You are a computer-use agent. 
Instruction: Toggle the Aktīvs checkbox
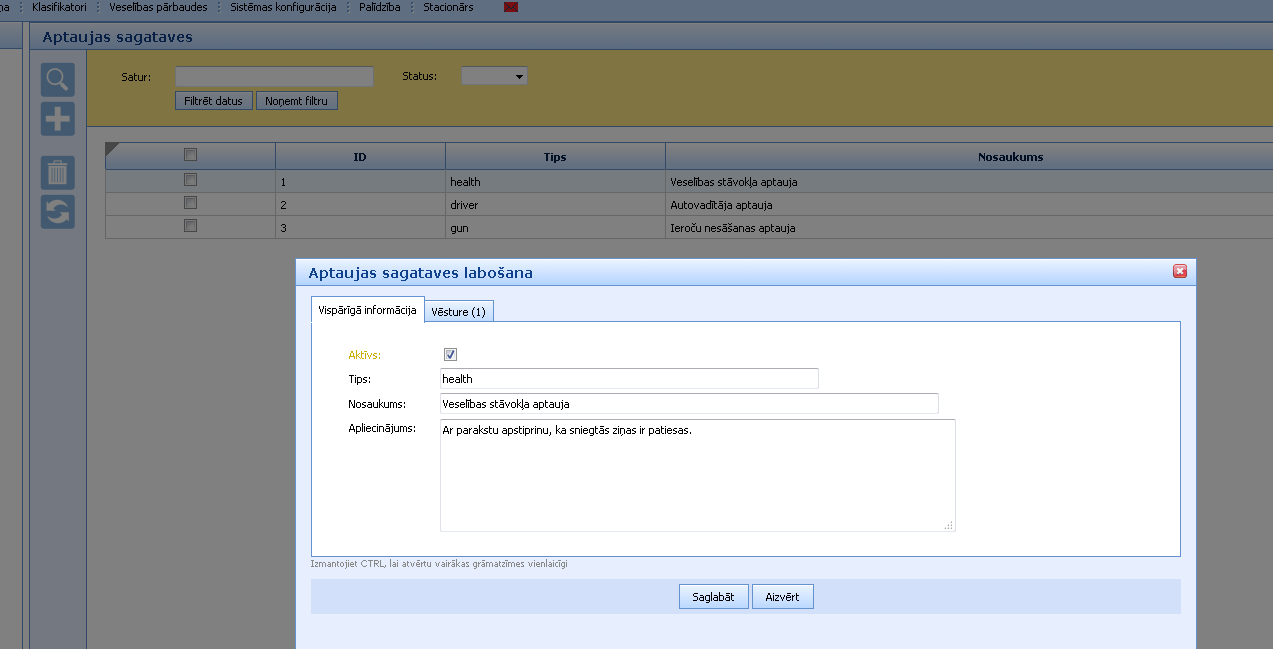coord(450,355)
